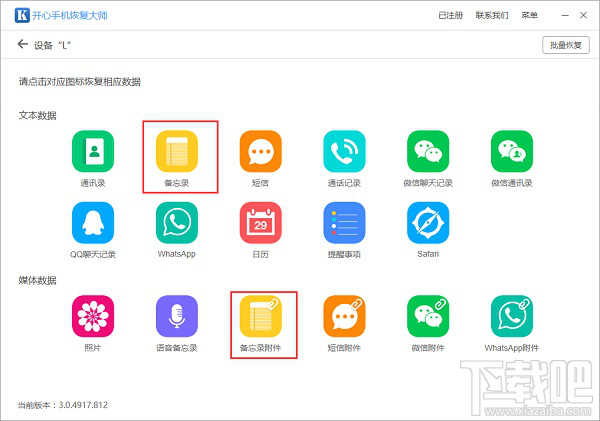
Task: Click the version text 3.0.4917.812
Action: tap(83, 405)
